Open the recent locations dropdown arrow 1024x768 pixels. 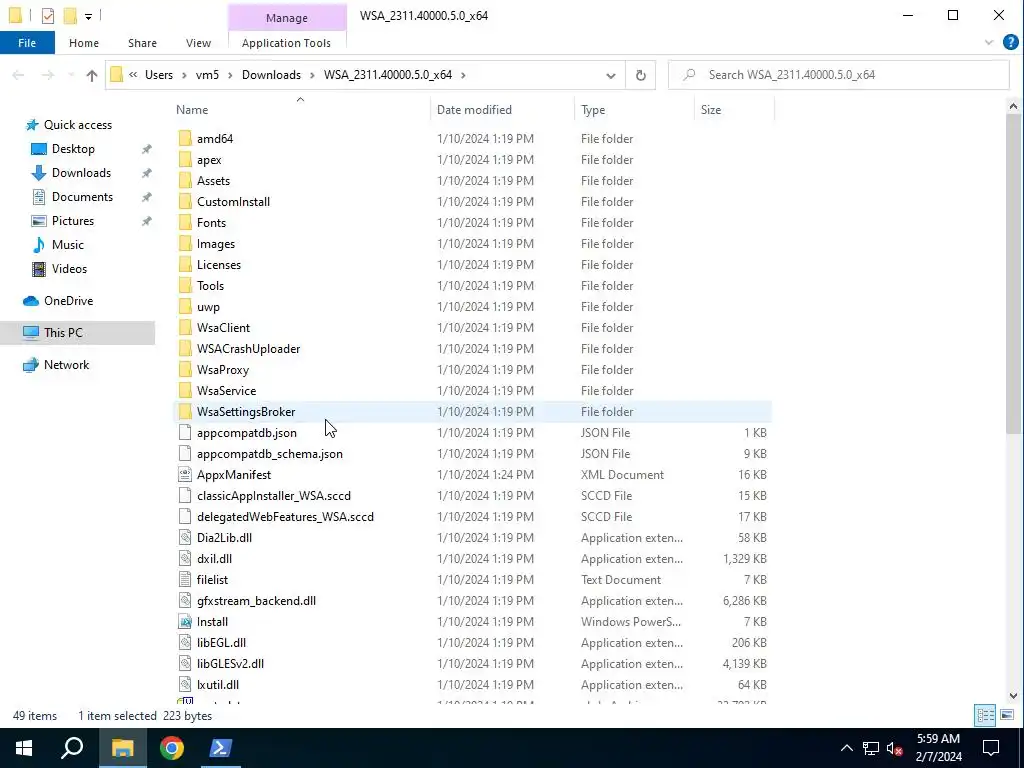pyautogui.click(x=71, y=75)
